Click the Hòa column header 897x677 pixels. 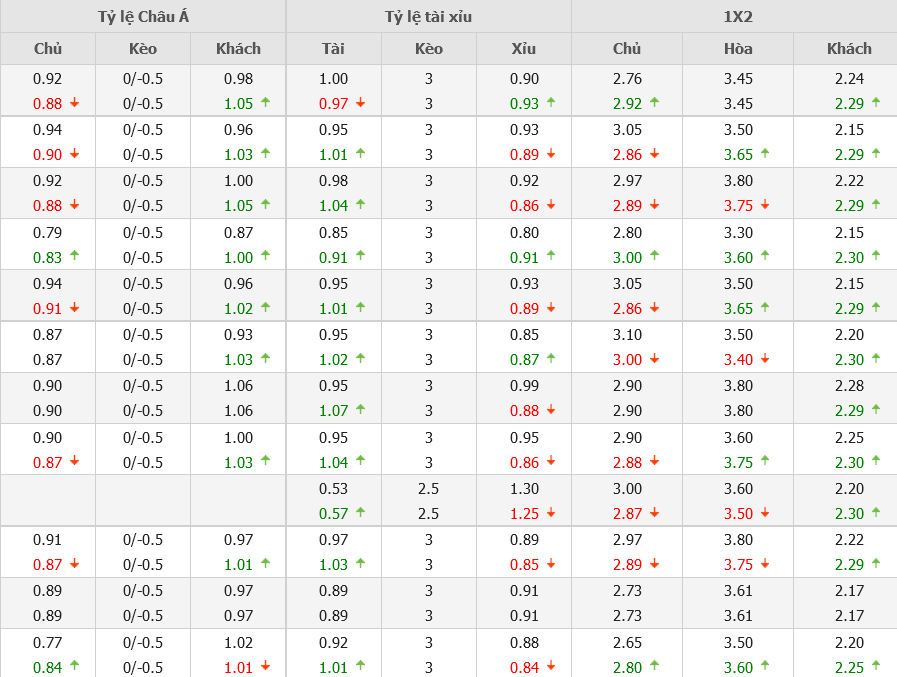pyautogui.click(x=738, y=48)
